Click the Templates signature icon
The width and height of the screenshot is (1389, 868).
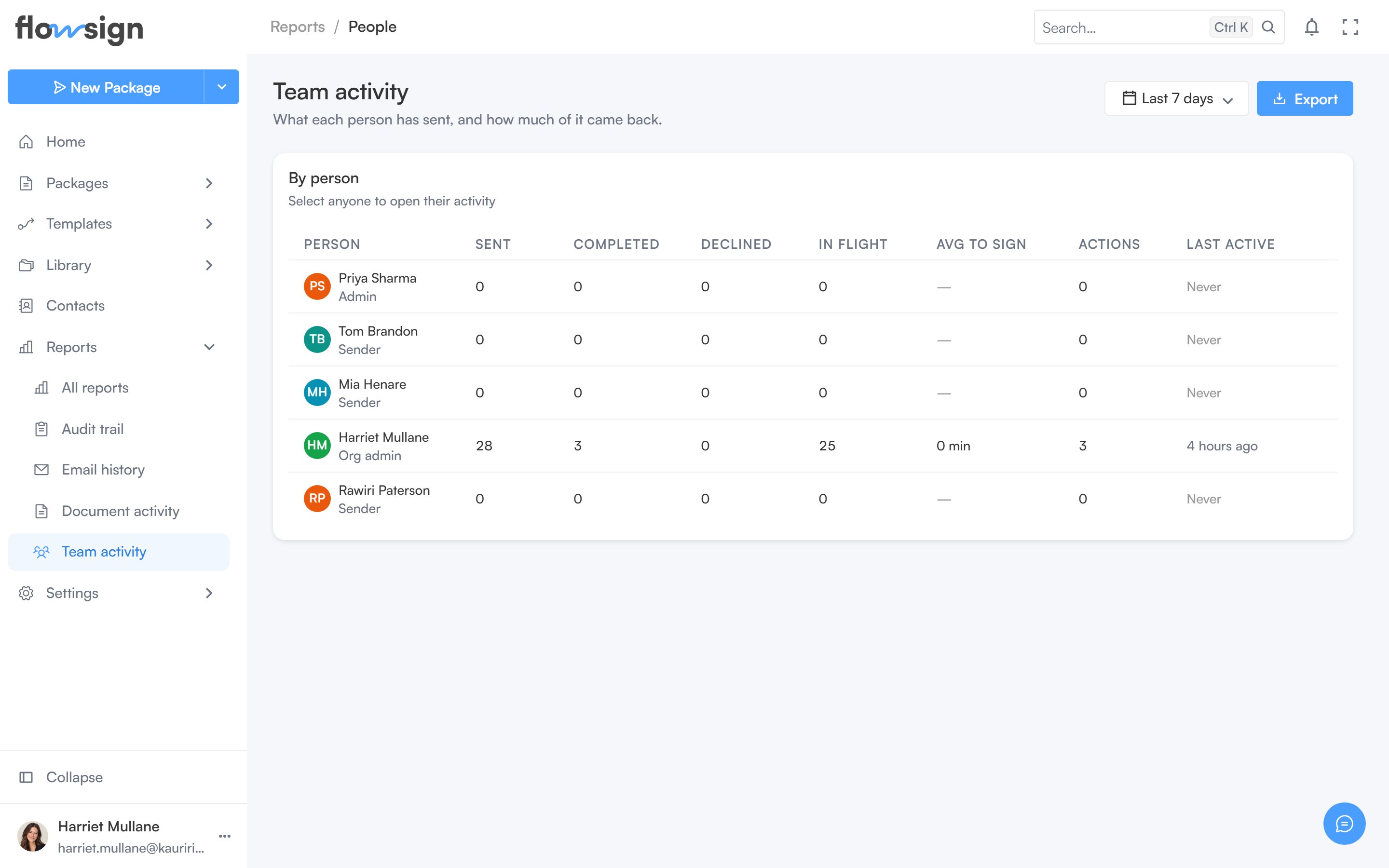[26, 224]
